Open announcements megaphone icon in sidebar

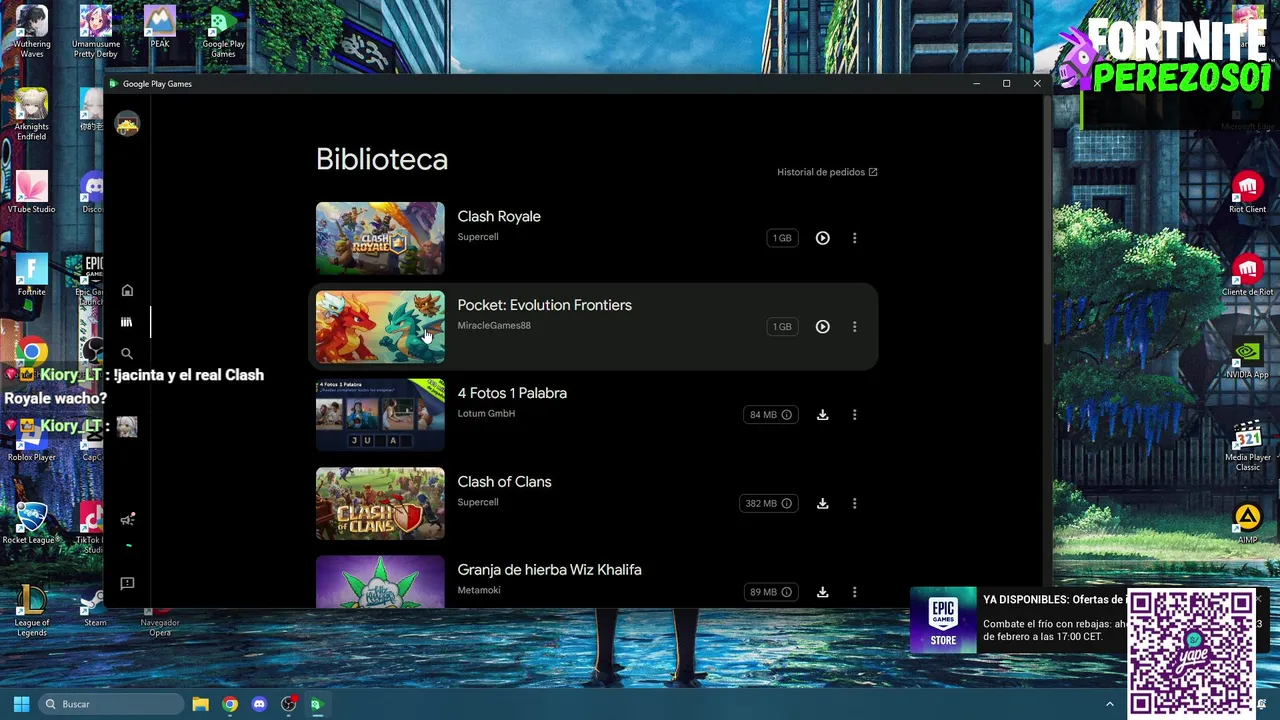point(127,520)
